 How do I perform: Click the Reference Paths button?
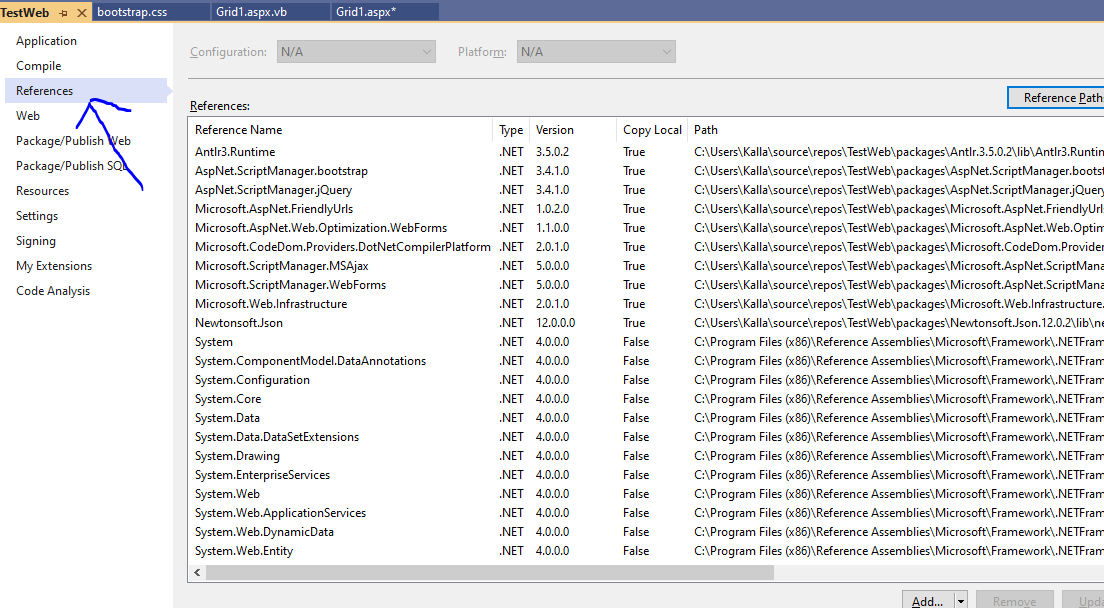coord(1055,98)
